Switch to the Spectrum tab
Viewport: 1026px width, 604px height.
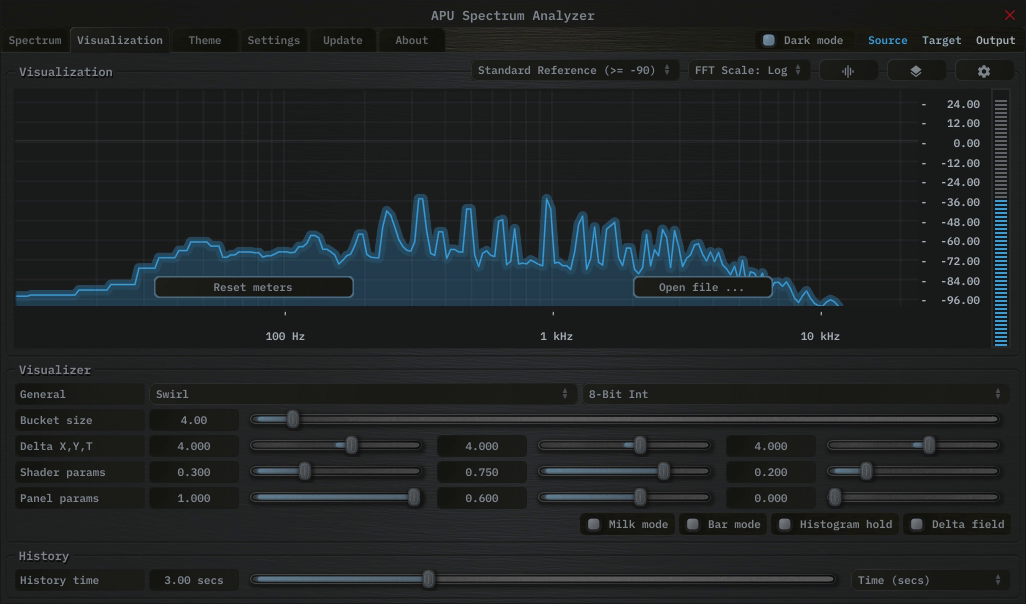pyautogui.click(x=35, y=41)
